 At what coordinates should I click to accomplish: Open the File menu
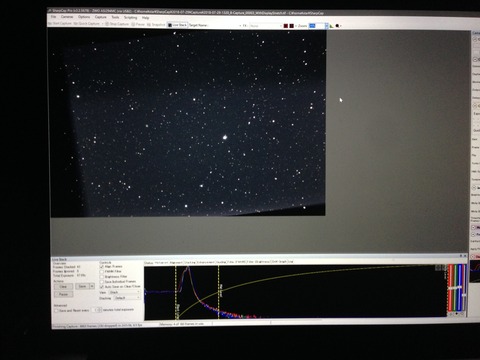pyautogui.click(x=53, y=17)
